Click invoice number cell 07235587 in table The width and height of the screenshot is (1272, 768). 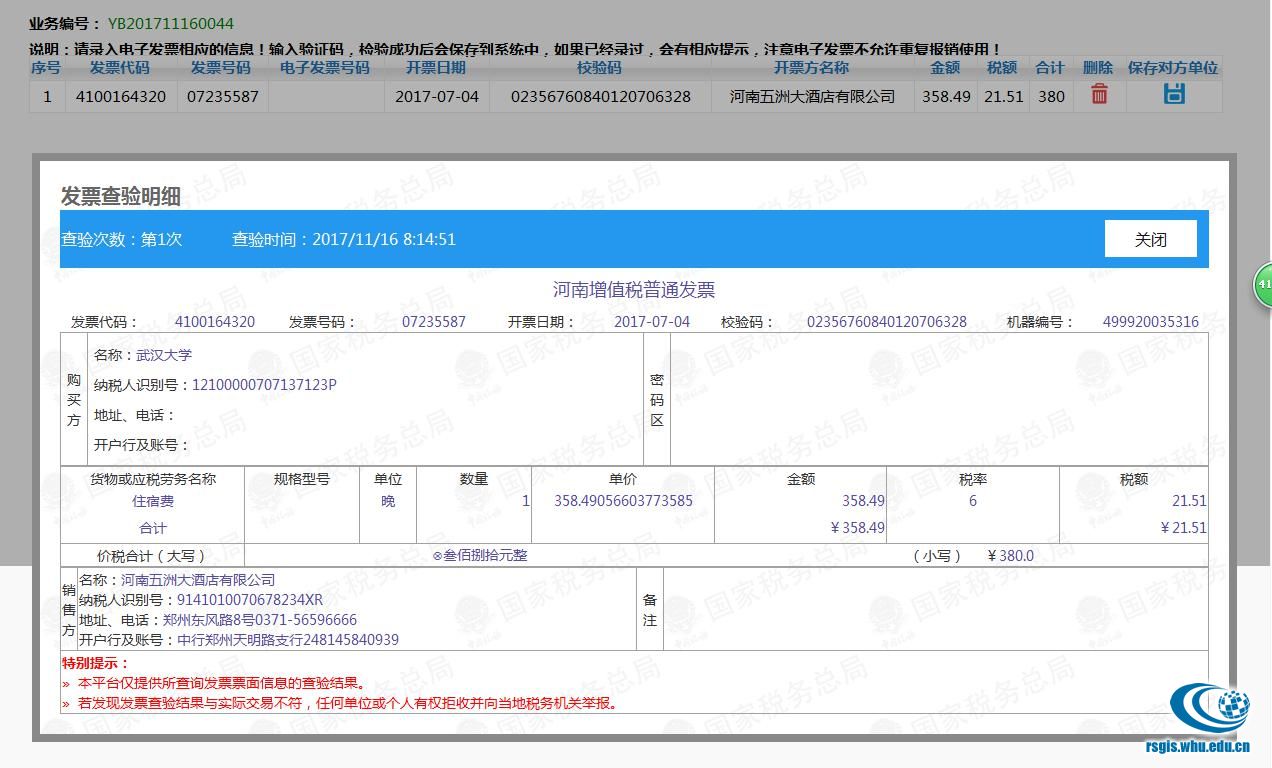tap(223, 96)
